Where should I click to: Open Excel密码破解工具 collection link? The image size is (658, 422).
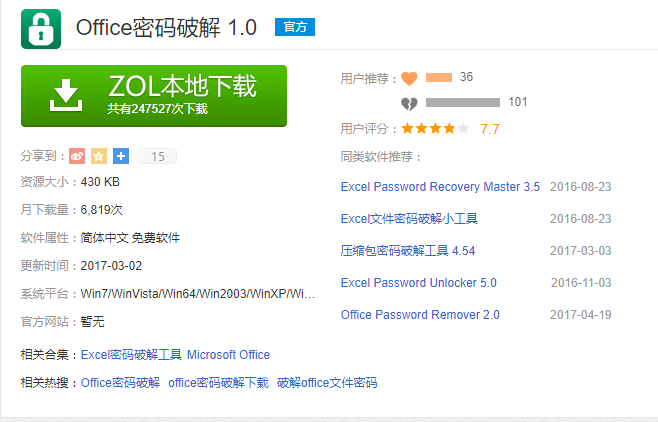click(x=131, y=355)
